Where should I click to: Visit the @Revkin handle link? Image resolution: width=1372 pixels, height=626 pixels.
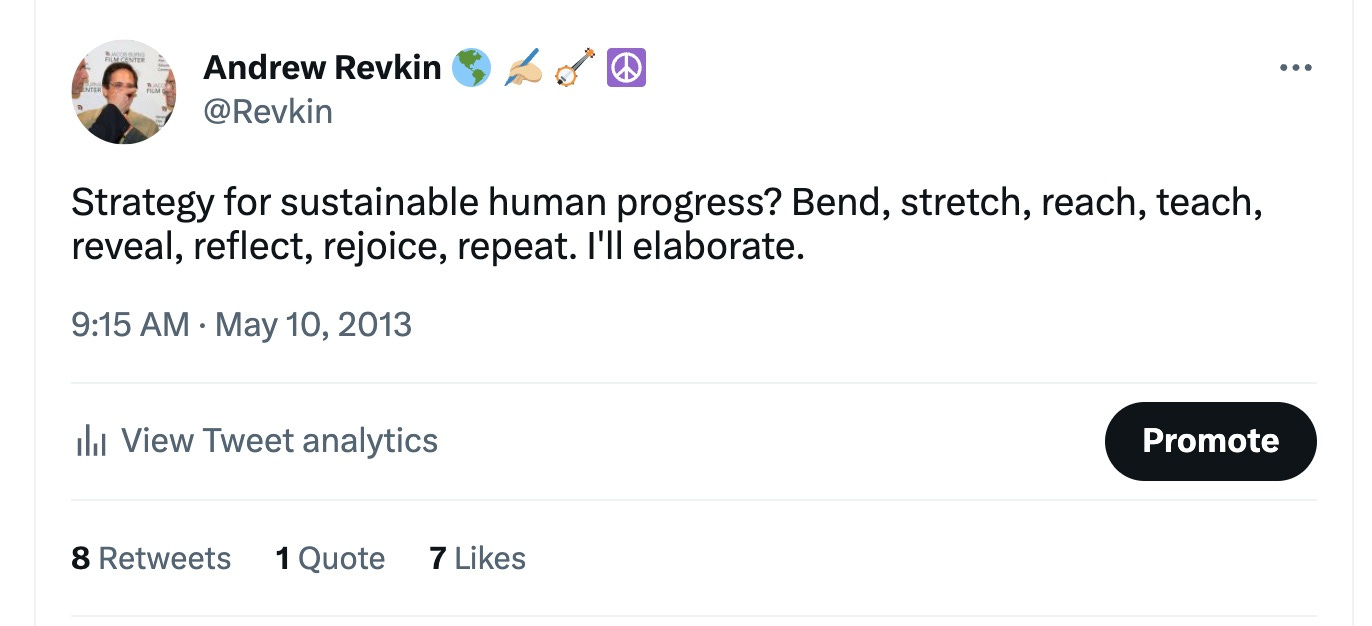(x=268, y=112)
